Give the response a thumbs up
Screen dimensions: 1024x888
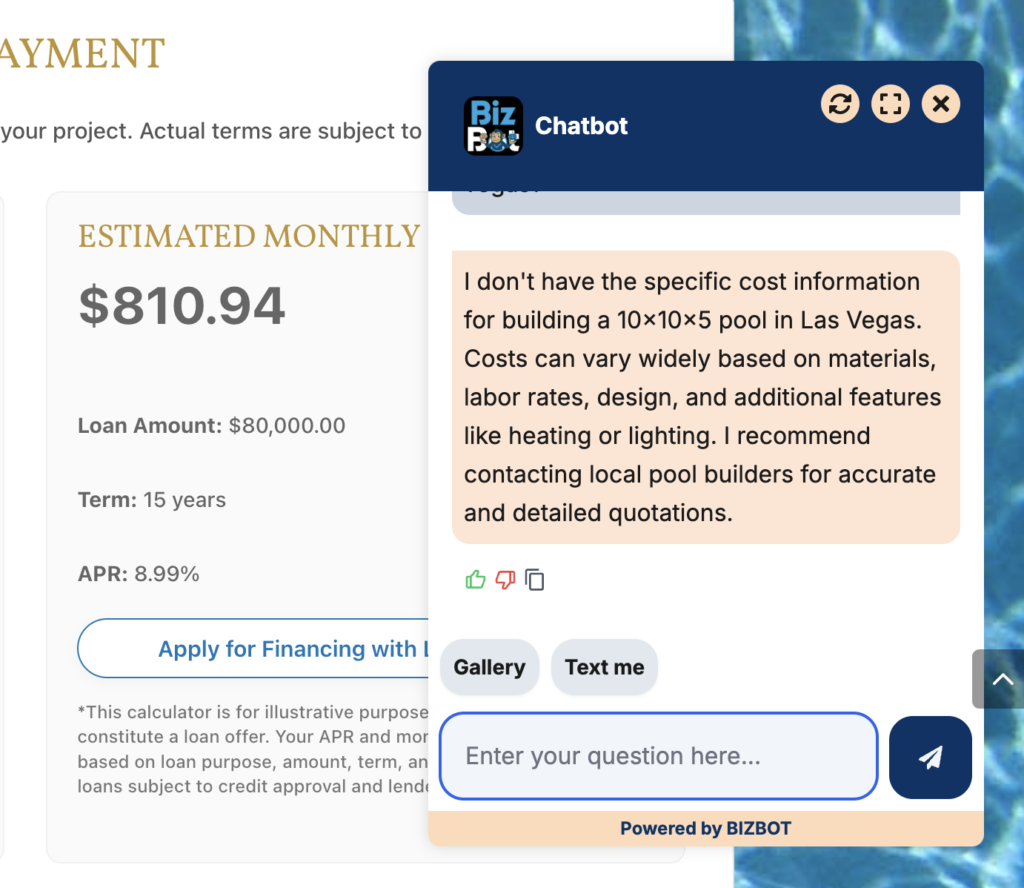click(475, 579)
